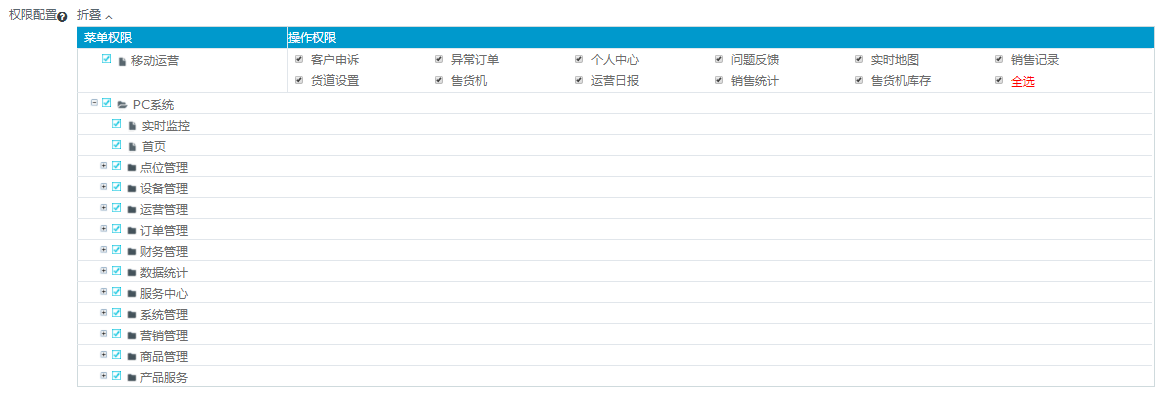The height and width of the screenshot is (398, 1166).
Task: Expand the 点位管理 tree node
Action: [x=104, y=166]
